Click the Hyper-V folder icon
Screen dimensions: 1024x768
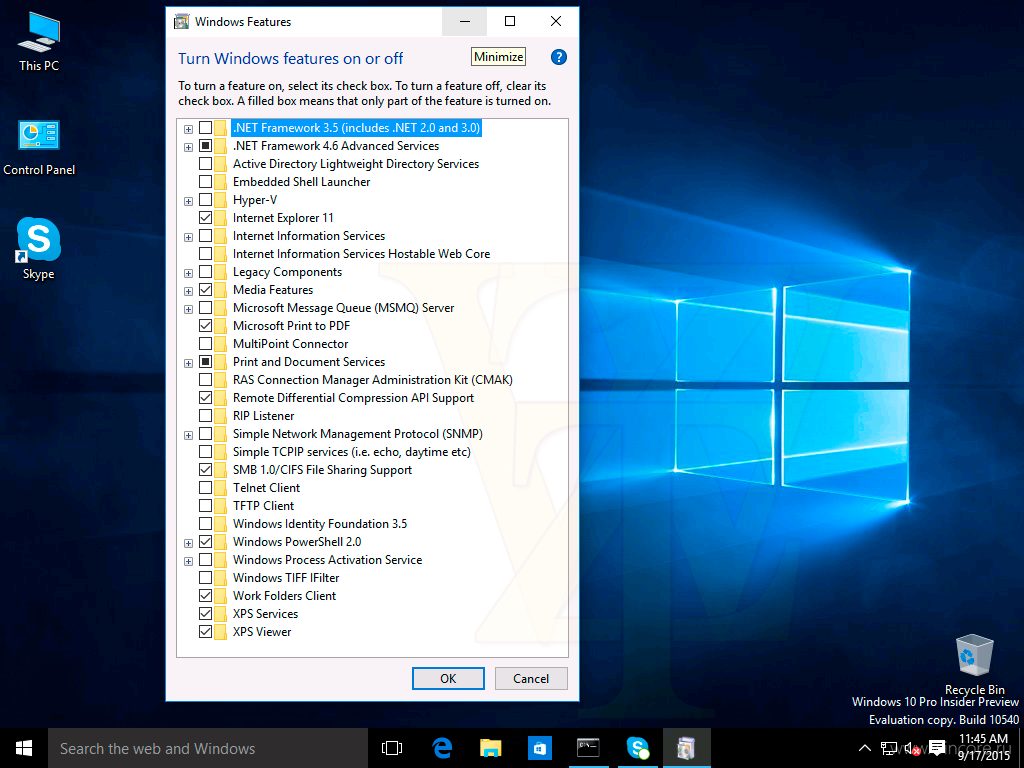[x=221, y=200]
